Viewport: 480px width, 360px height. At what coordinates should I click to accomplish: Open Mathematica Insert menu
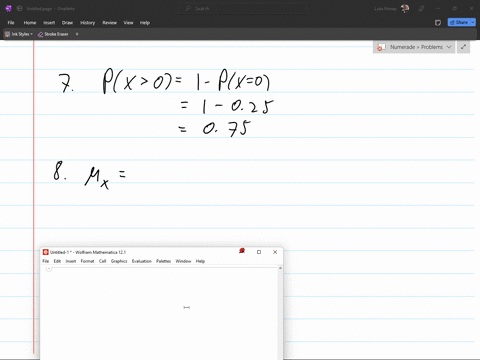click(71, 261)
